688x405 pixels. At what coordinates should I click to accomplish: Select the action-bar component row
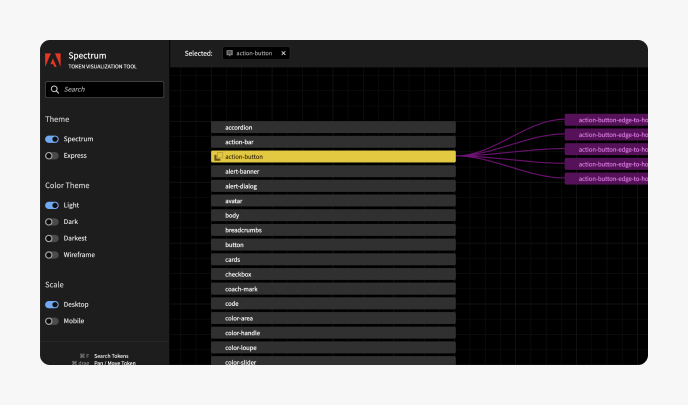[x=333, y=142]
